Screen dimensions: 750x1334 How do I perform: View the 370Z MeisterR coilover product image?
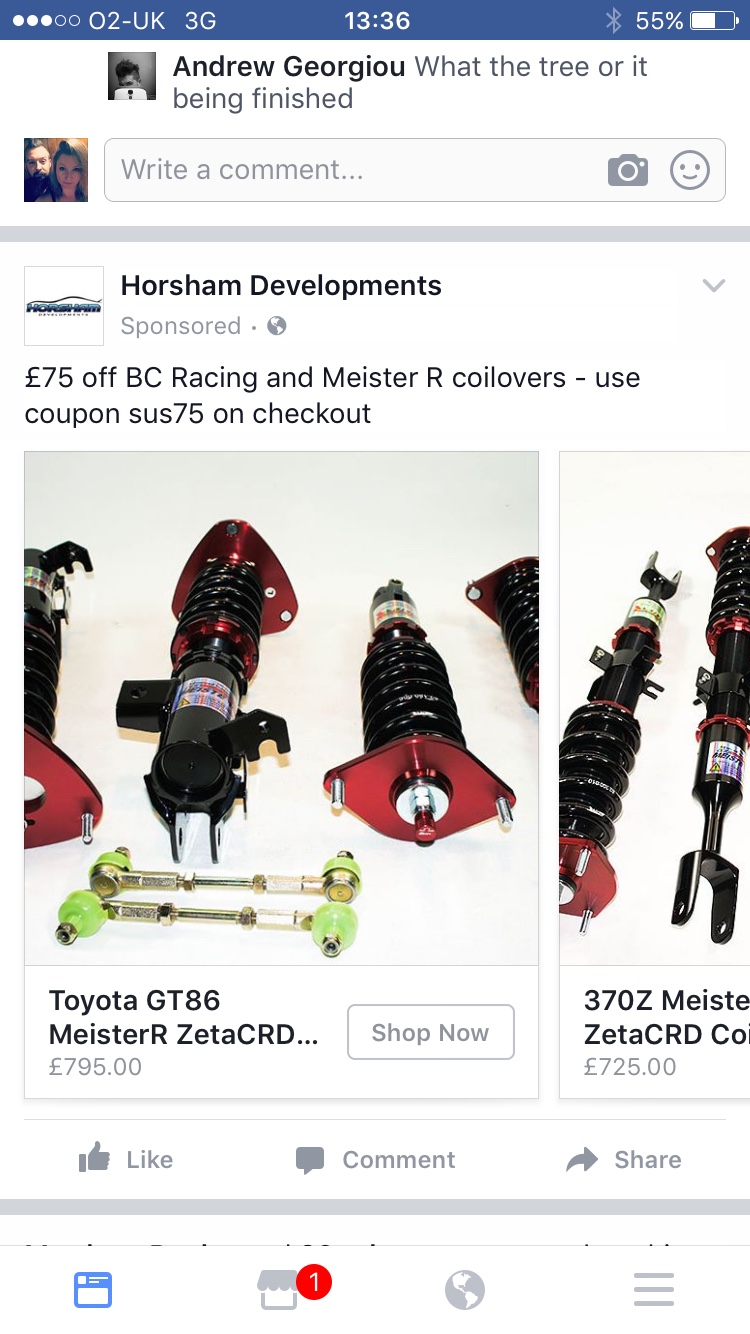tap(655, 708)
